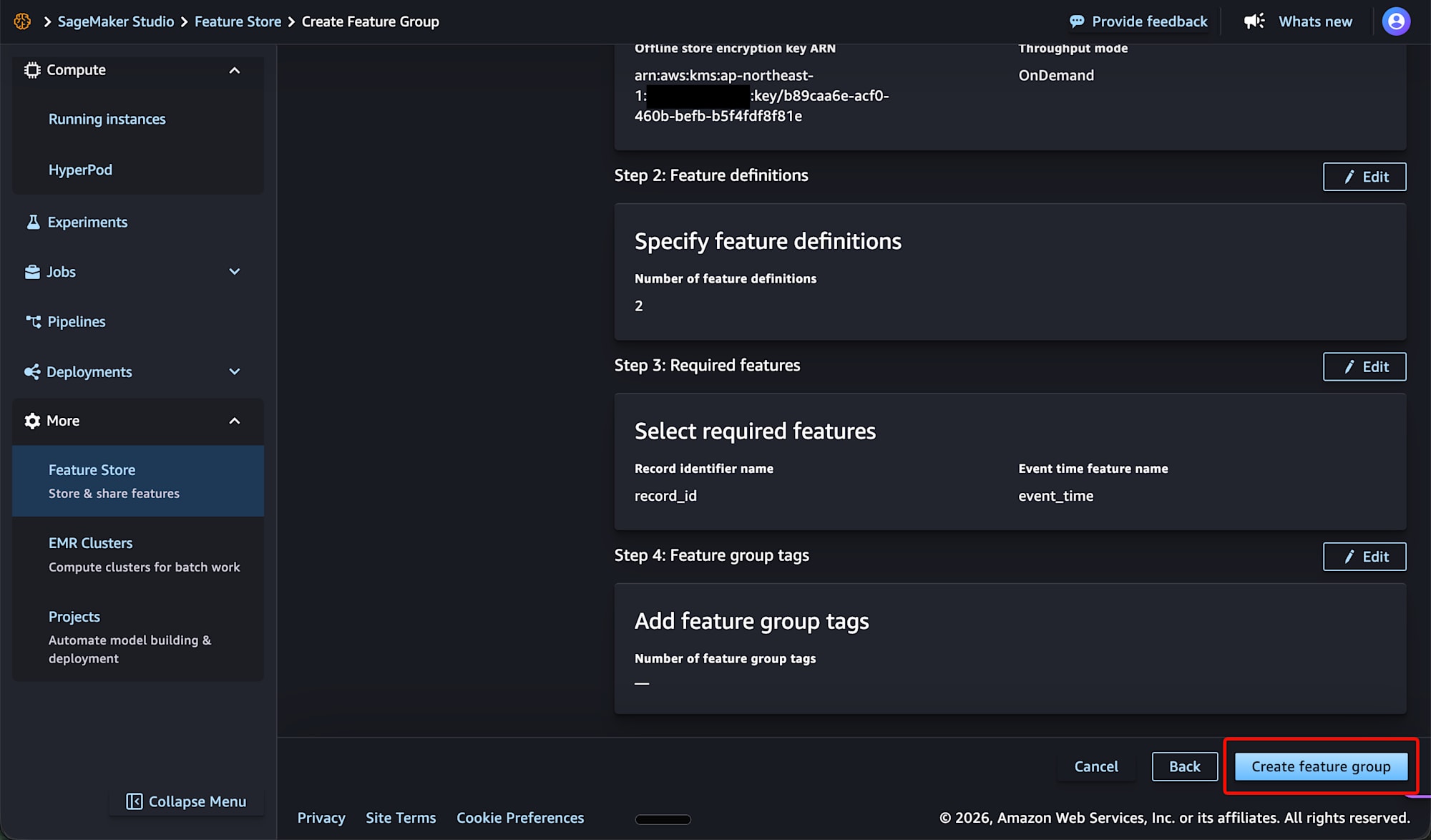Click SageMaker Studio breadcrumb link
Viewport: 1431px width, 840px height.
[116, 21]
